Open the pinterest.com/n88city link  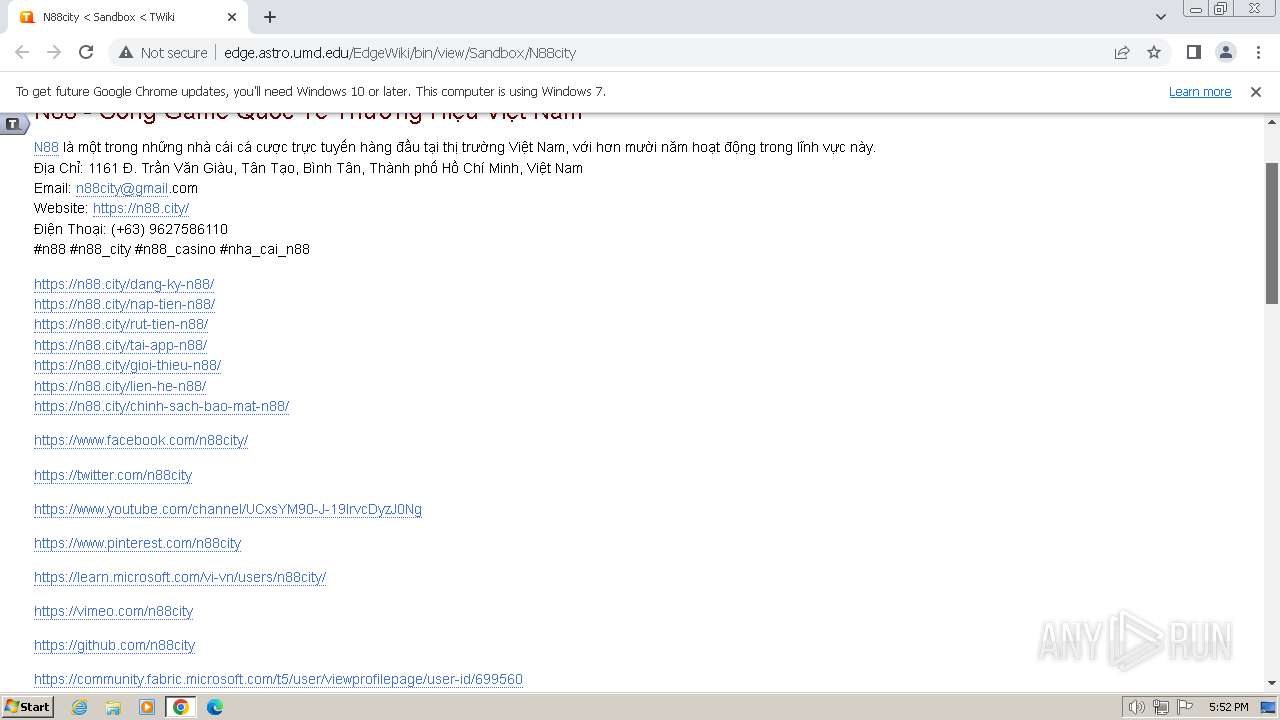tap(137, 543)
